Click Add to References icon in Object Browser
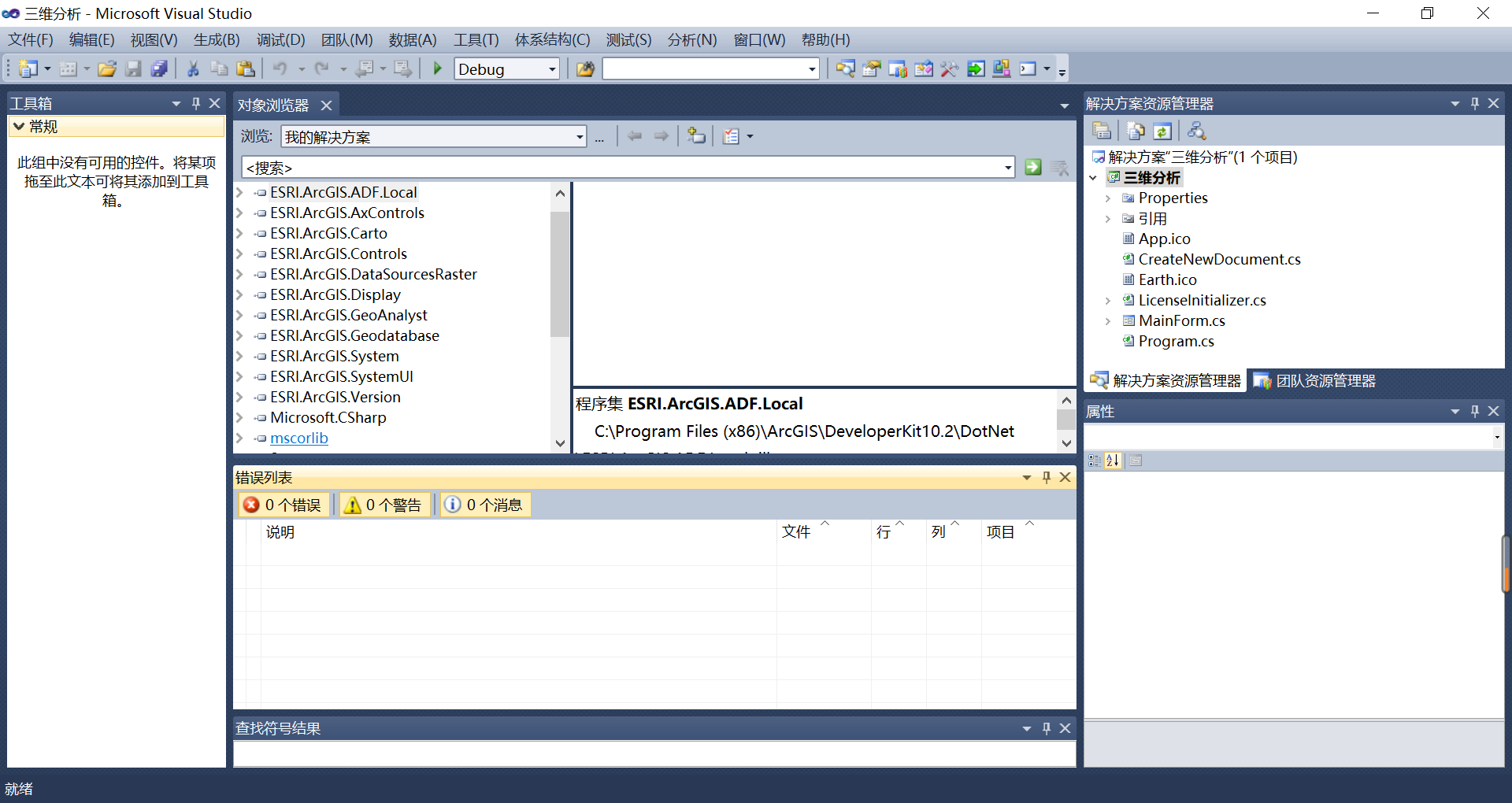The height and width of the screenshot is (803, 1512). tap(696, 135)
